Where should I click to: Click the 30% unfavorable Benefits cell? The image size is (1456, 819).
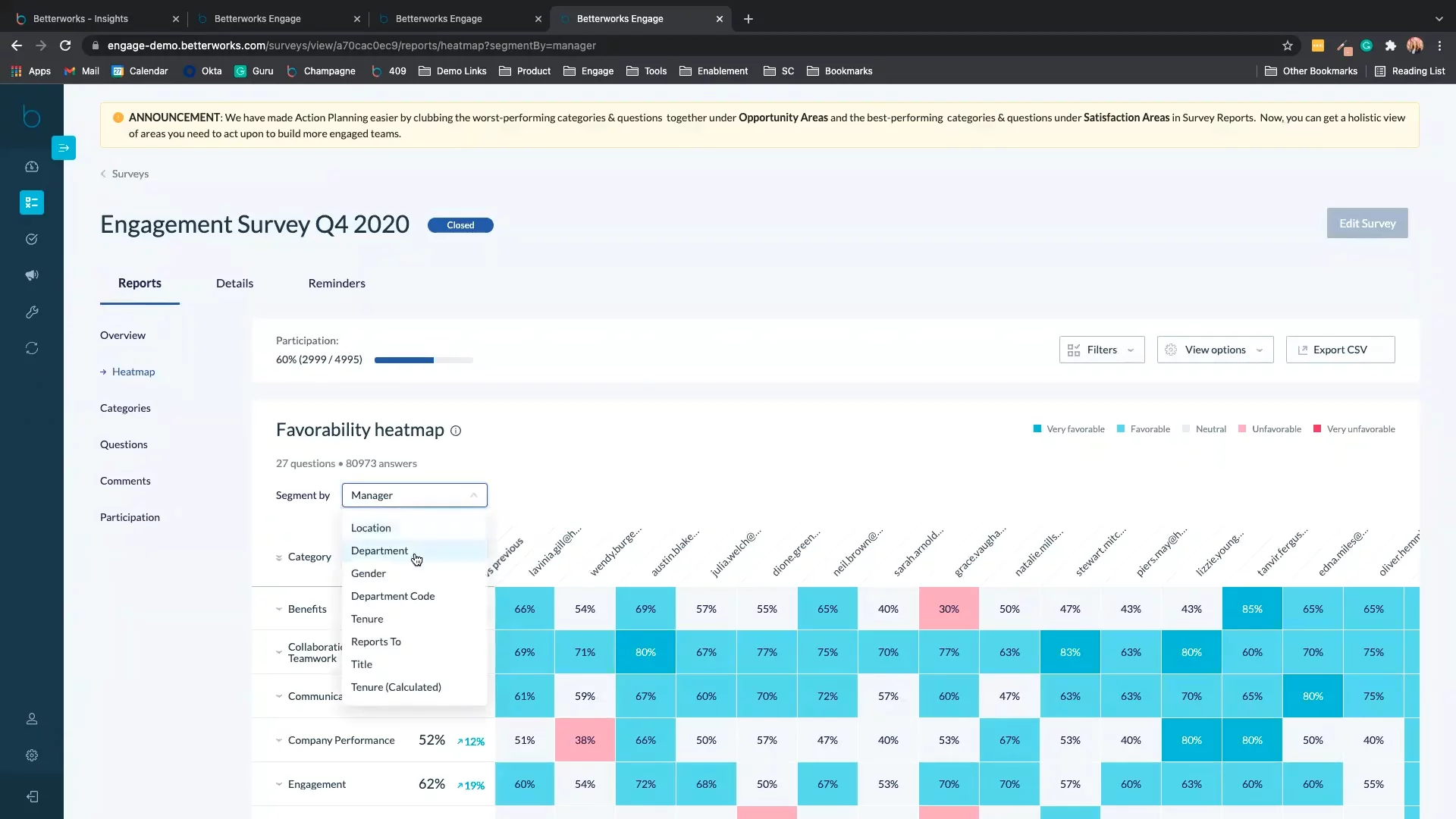(x=949, y=609)
